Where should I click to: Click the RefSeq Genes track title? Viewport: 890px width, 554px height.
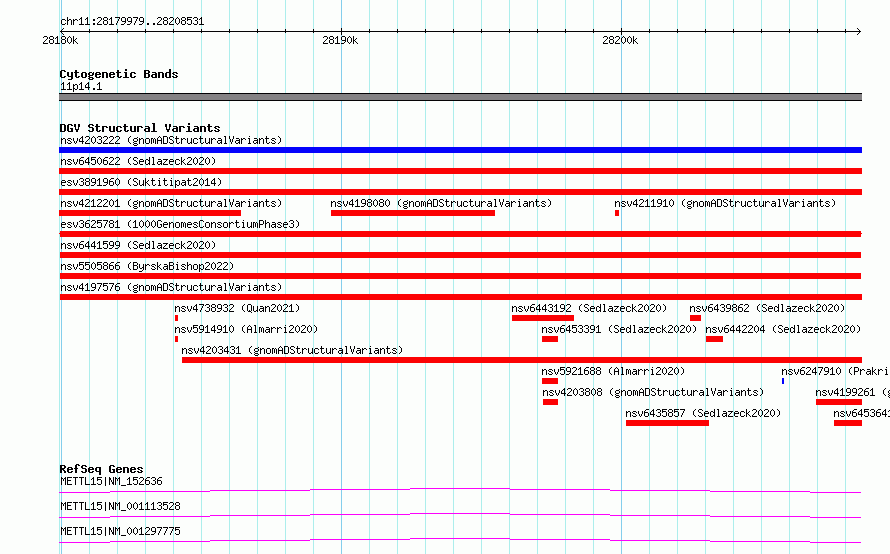coord(101,469)
